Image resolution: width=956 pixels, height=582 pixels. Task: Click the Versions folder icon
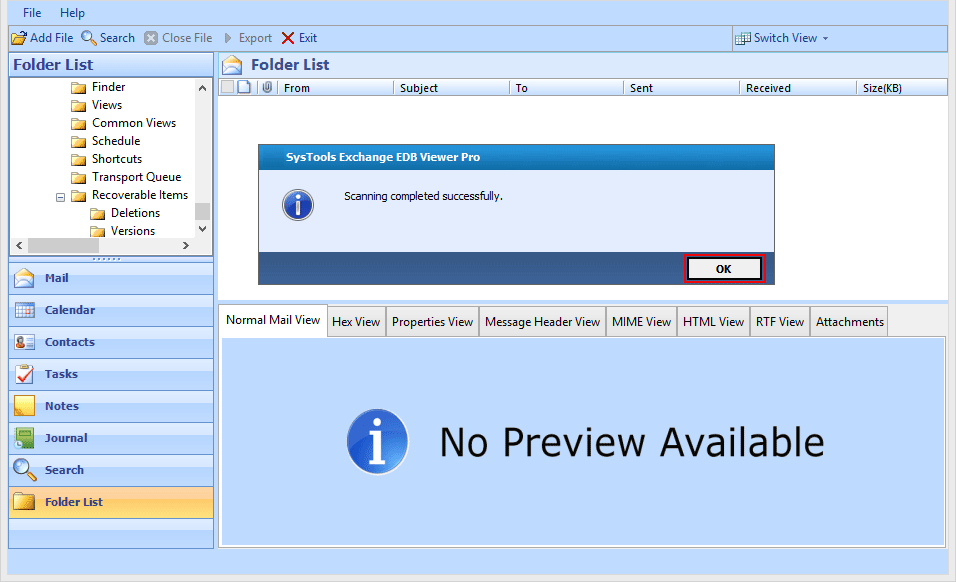(x=98, y=232)
